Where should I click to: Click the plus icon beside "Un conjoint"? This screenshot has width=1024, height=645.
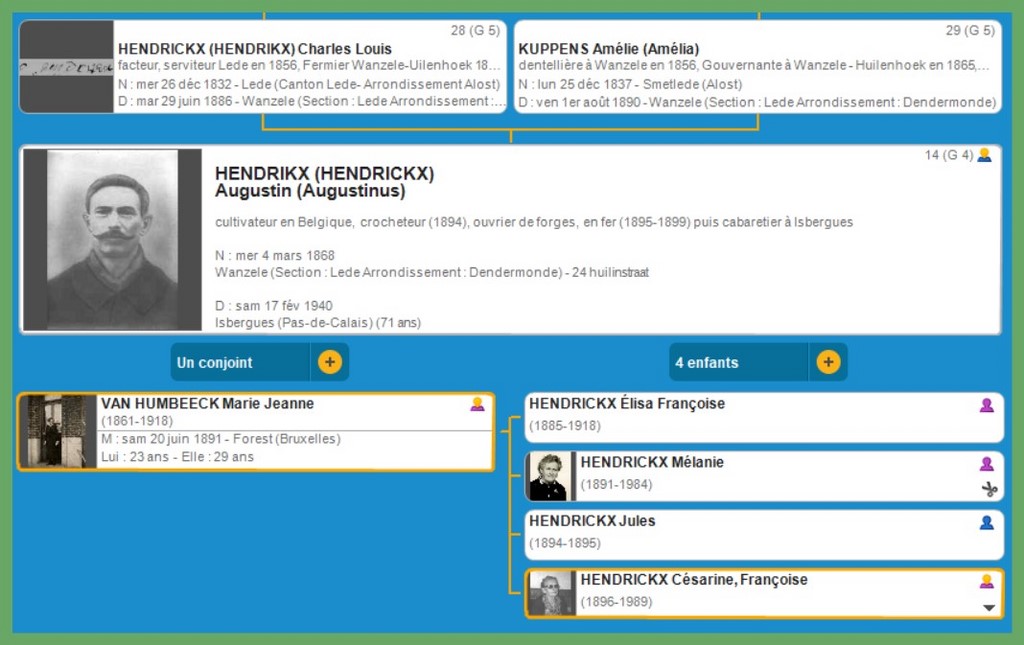pos(330,362)
